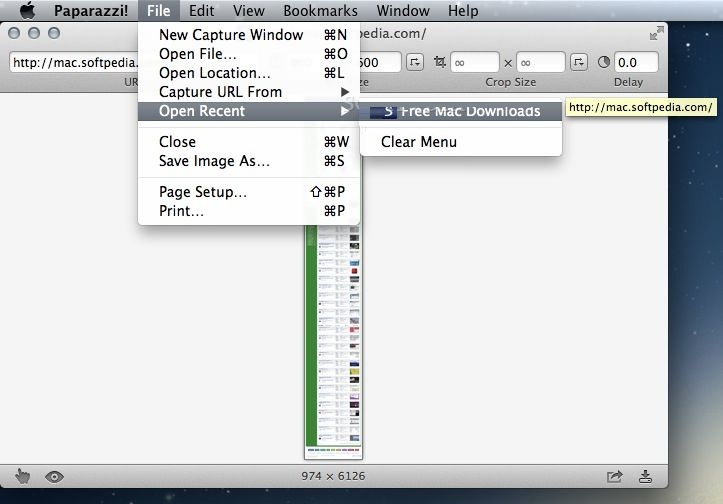The height and width of the screenshot is (504, 723).
Task: Choose Clear Menu in Open Recent submenu
Action: pyautogui.click(x=418, y=142)
